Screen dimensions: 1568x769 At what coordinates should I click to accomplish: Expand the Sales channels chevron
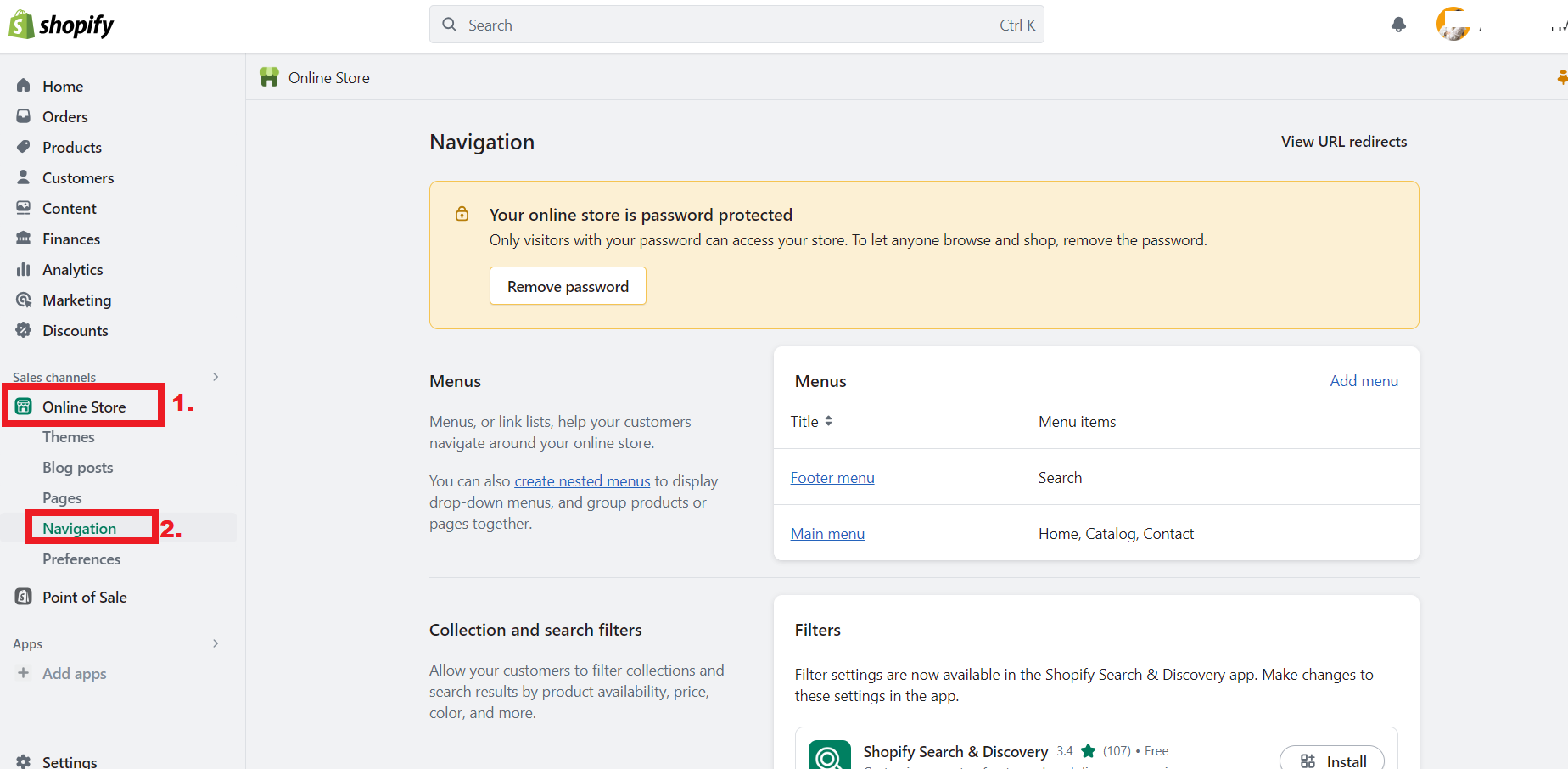[216, 377]
